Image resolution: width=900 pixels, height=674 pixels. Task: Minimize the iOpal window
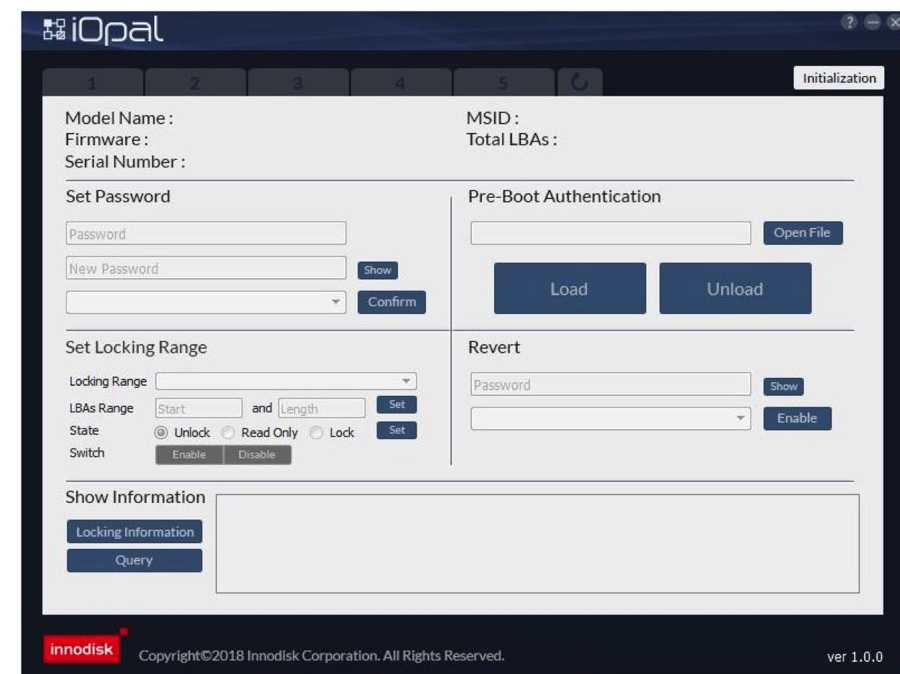872,22
